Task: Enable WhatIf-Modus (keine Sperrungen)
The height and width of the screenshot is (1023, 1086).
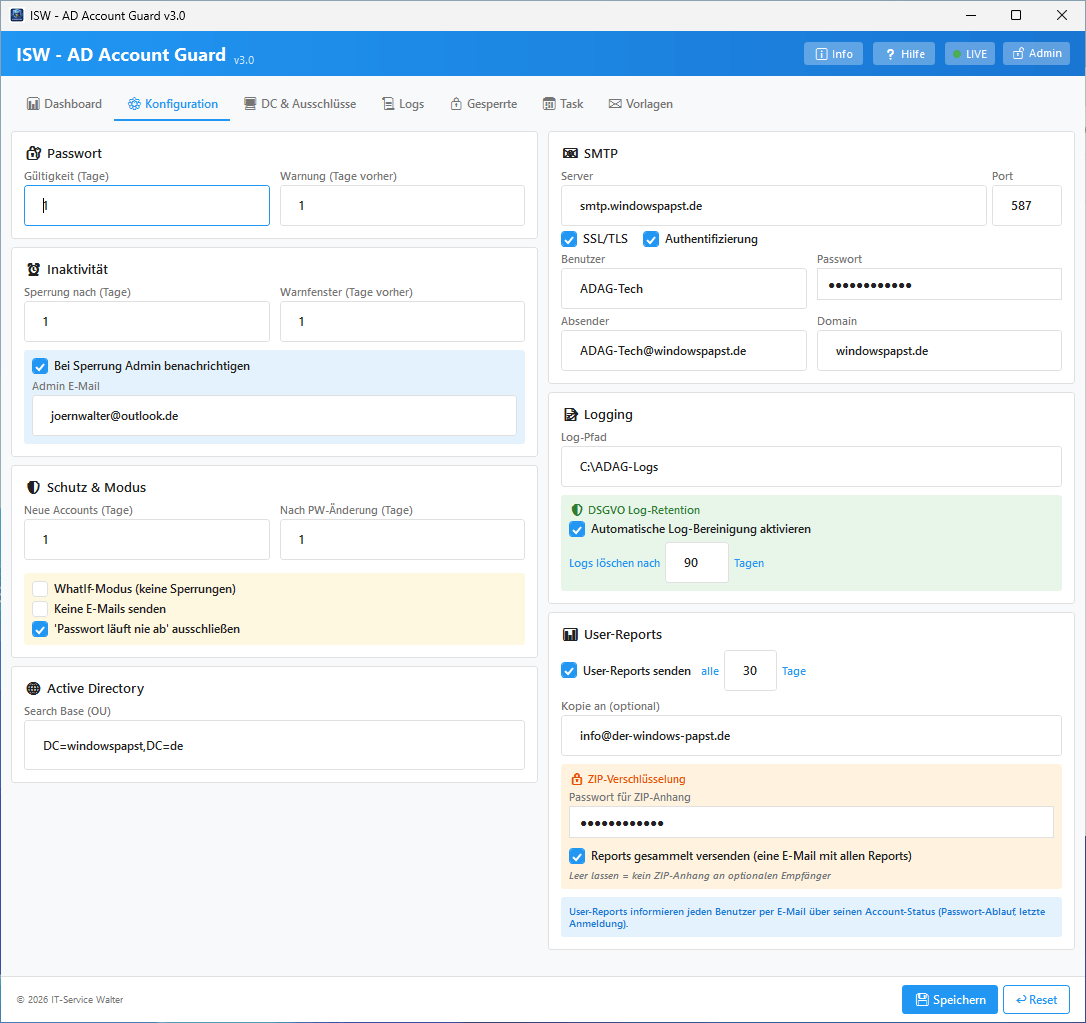Action: click(41, 589)
